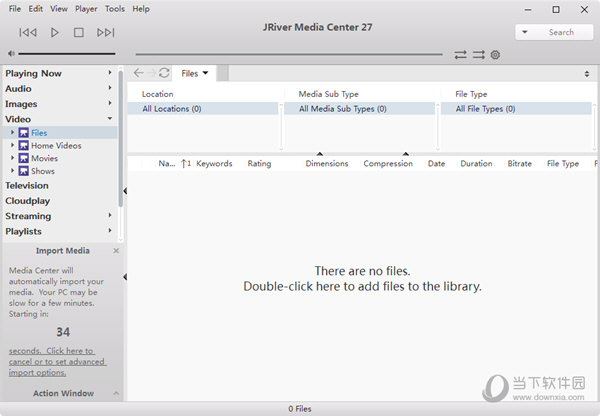Go forward with the right arrow
Image resolution: width=600 pixels, height=416 pixels.
(152, 72)
